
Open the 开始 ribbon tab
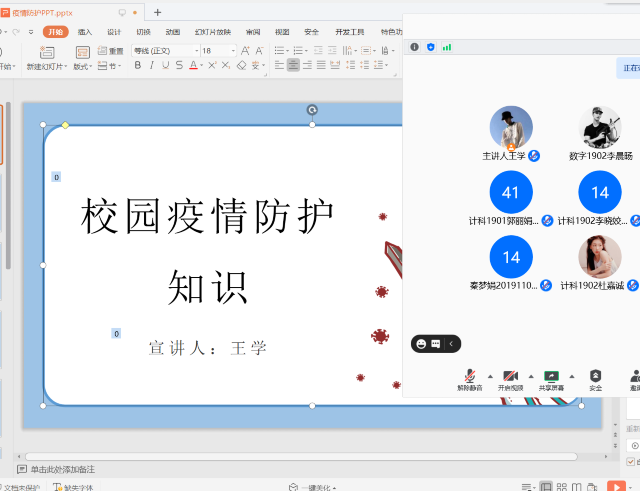[x=56, y=32]
